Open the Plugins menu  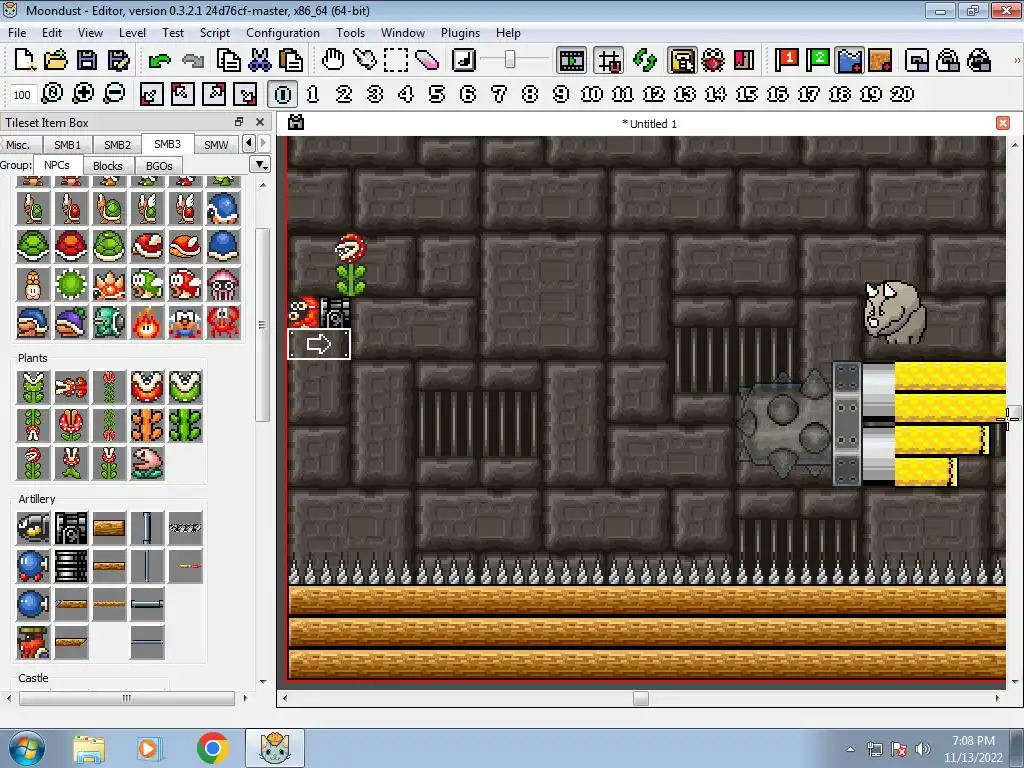pyautogui.click(x=460, y=33)
